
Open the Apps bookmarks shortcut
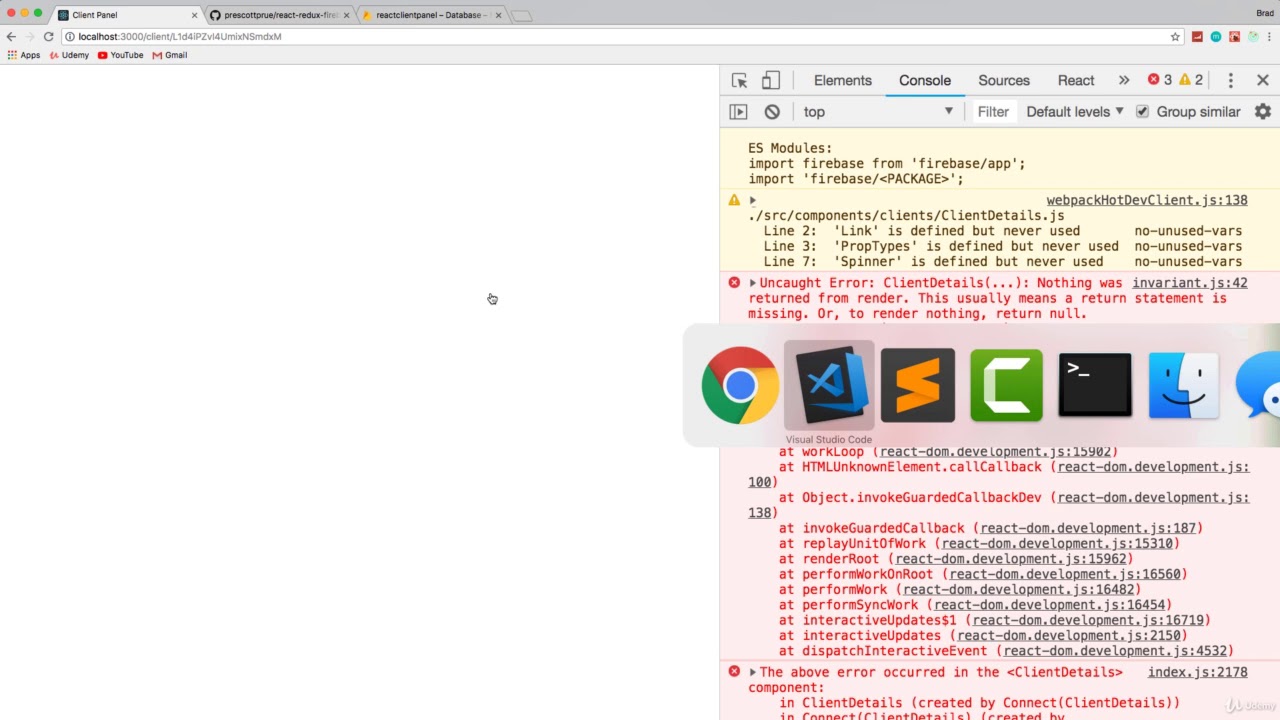coord(24,55)
